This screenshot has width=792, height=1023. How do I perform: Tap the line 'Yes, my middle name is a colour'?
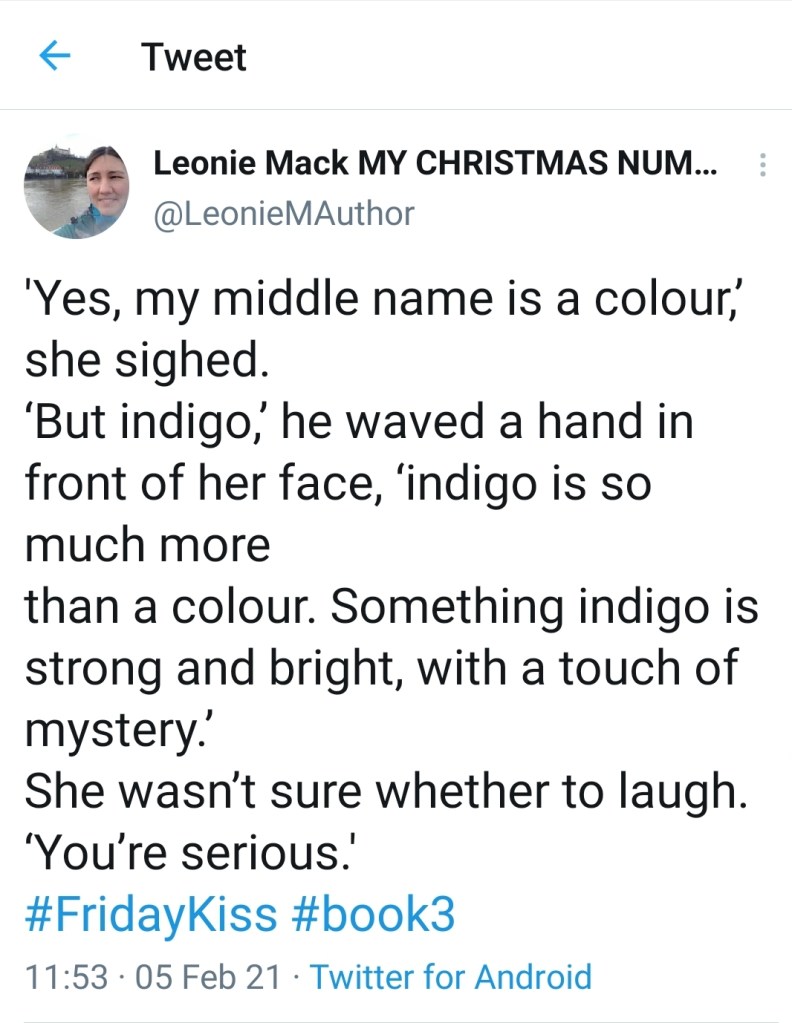tap(385, 300)
